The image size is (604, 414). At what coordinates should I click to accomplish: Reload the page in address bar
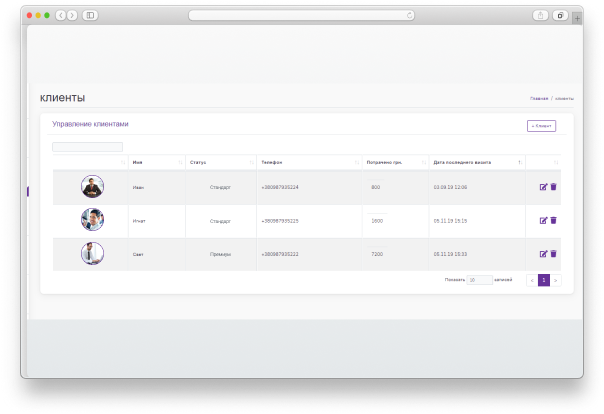tap(409, 15)
